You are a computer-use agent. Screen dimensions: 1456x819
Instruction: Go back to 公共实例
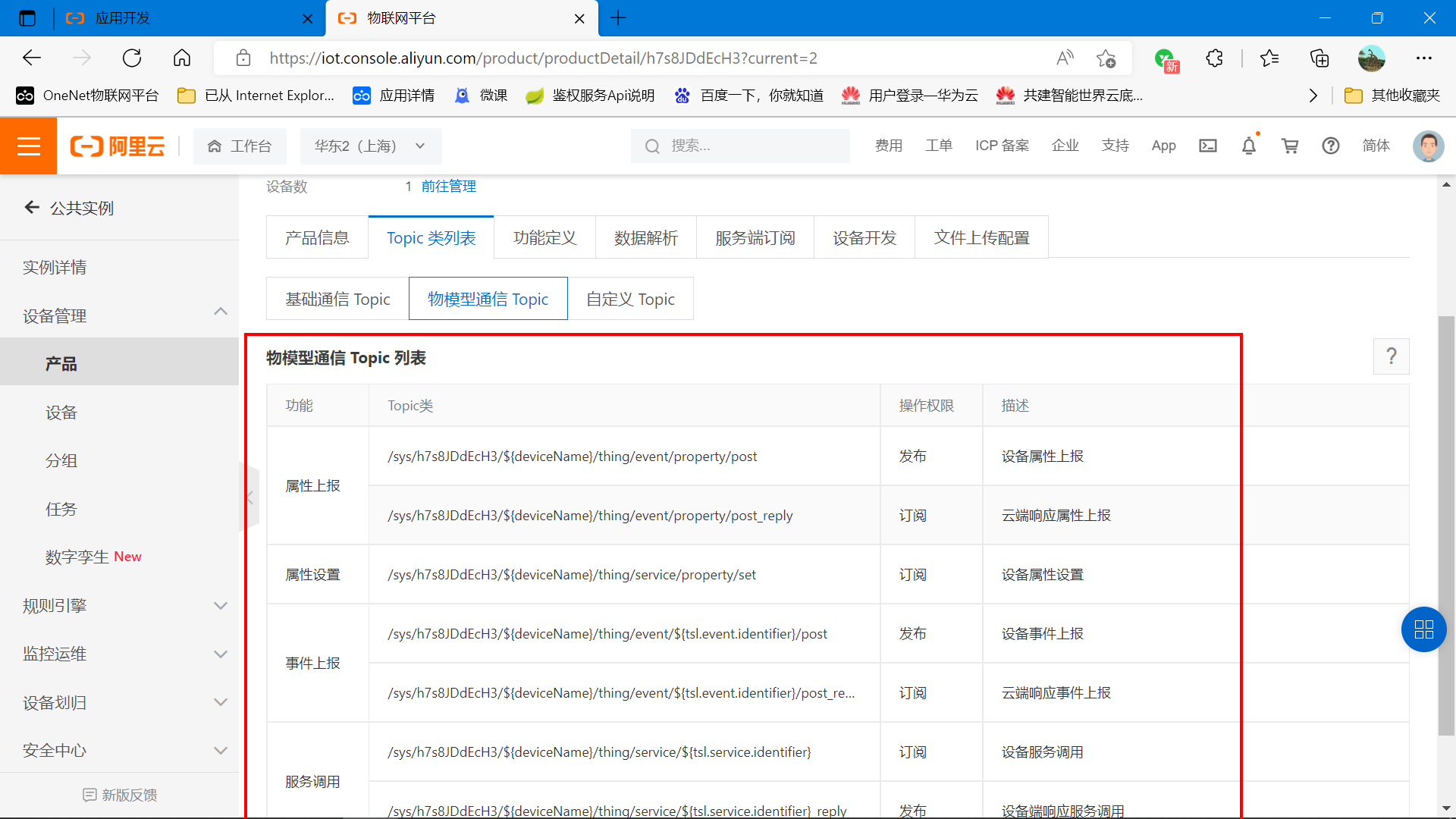[70, 208]
